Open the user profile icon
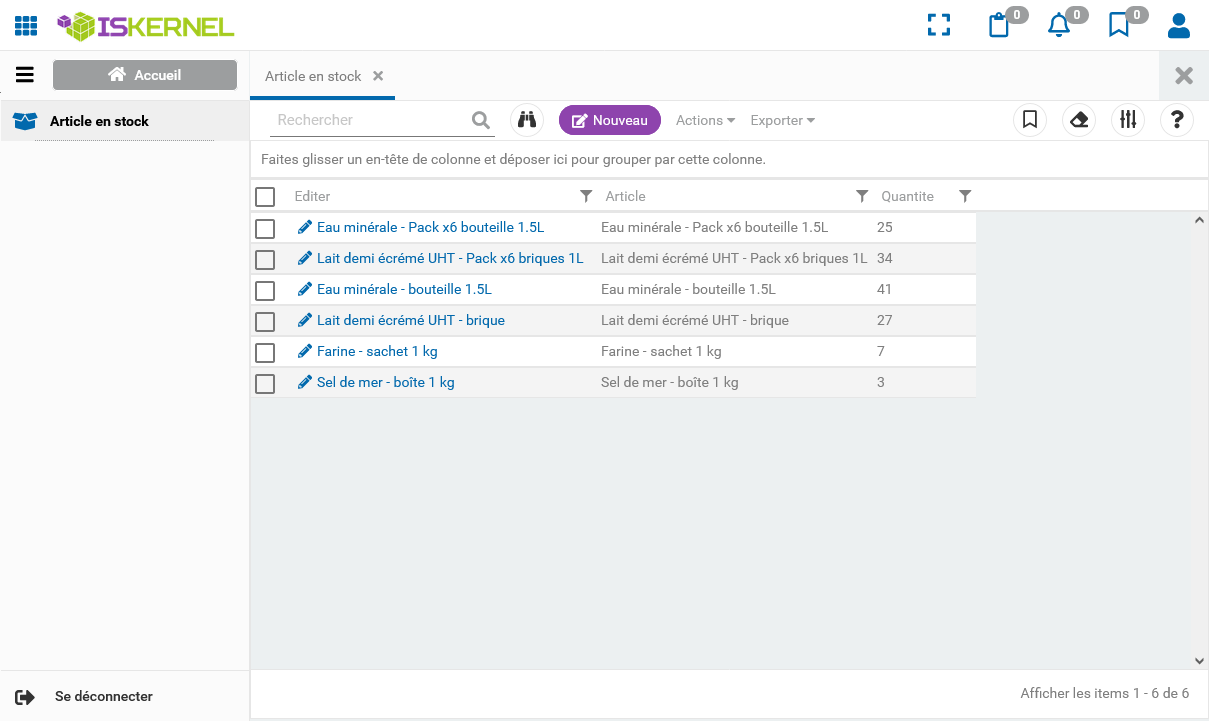 coord(1179,25)
